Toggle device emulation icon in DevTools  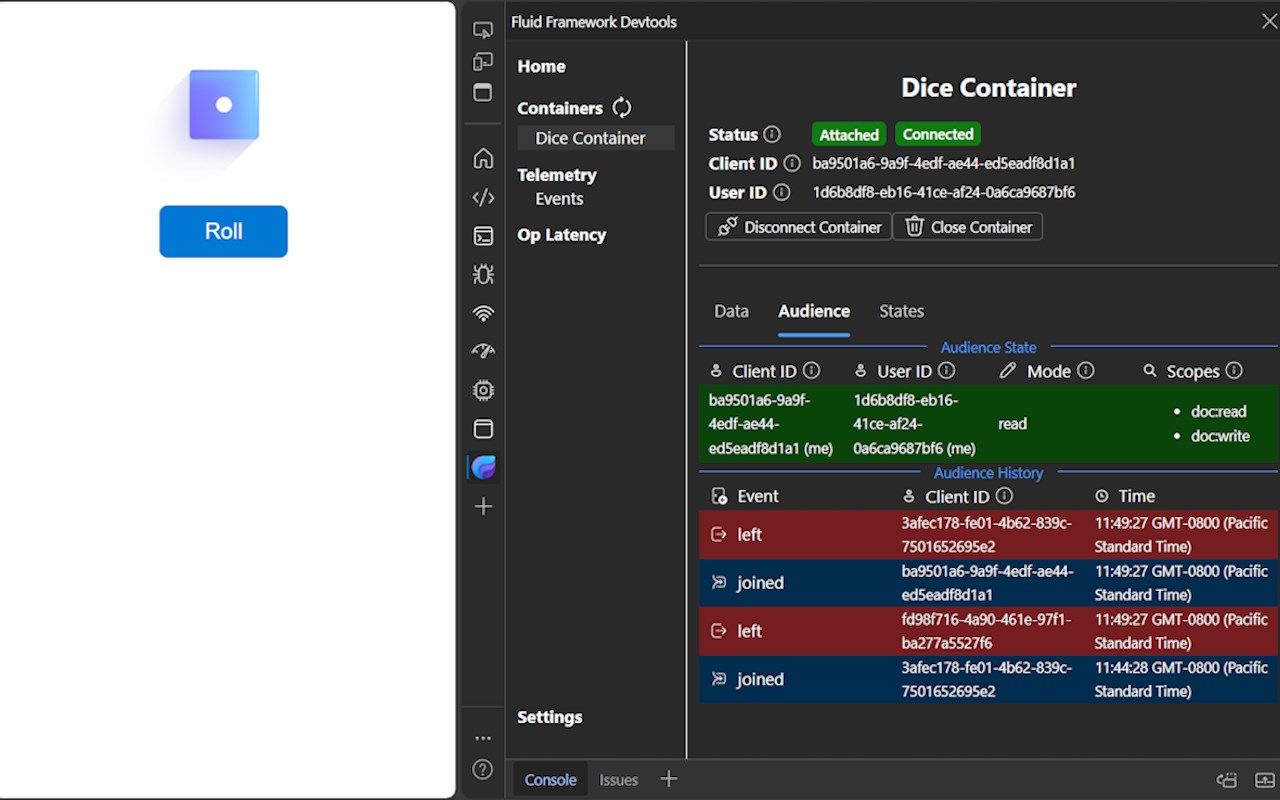point(483,62)
